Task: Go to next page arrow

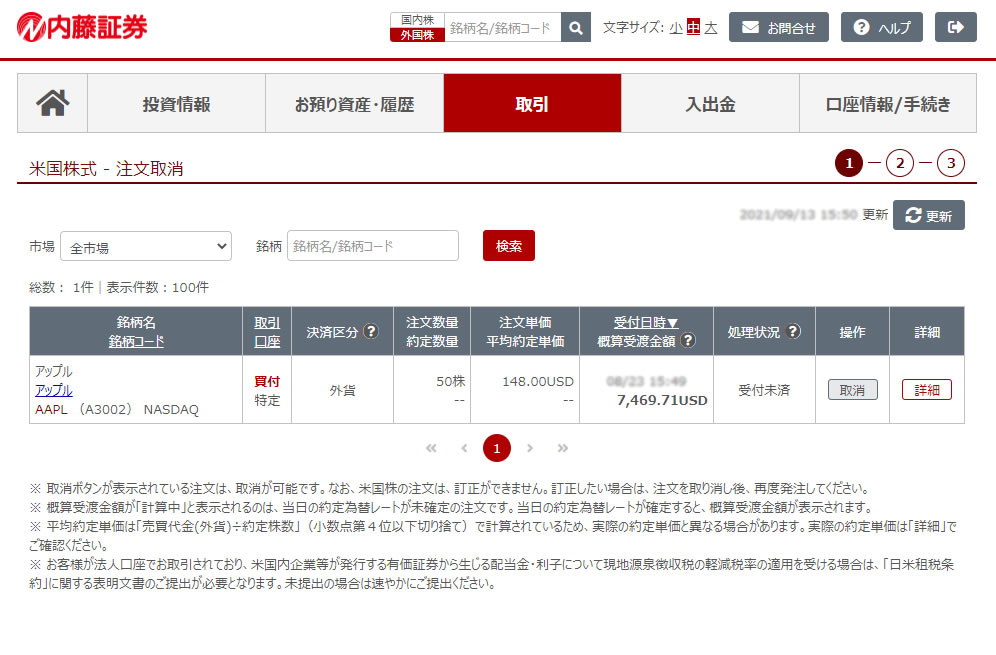Action: pos(530,448)
